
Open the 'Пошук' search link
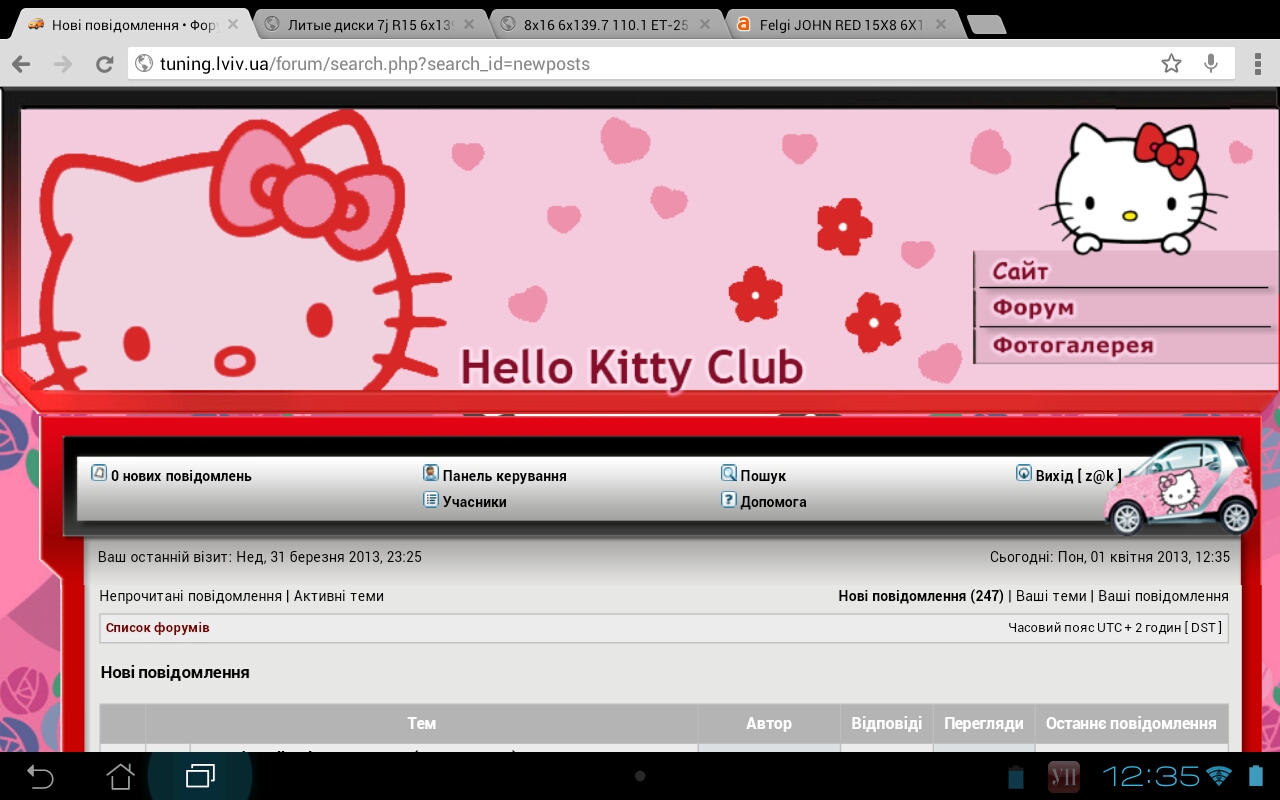[x=763, y=476]
